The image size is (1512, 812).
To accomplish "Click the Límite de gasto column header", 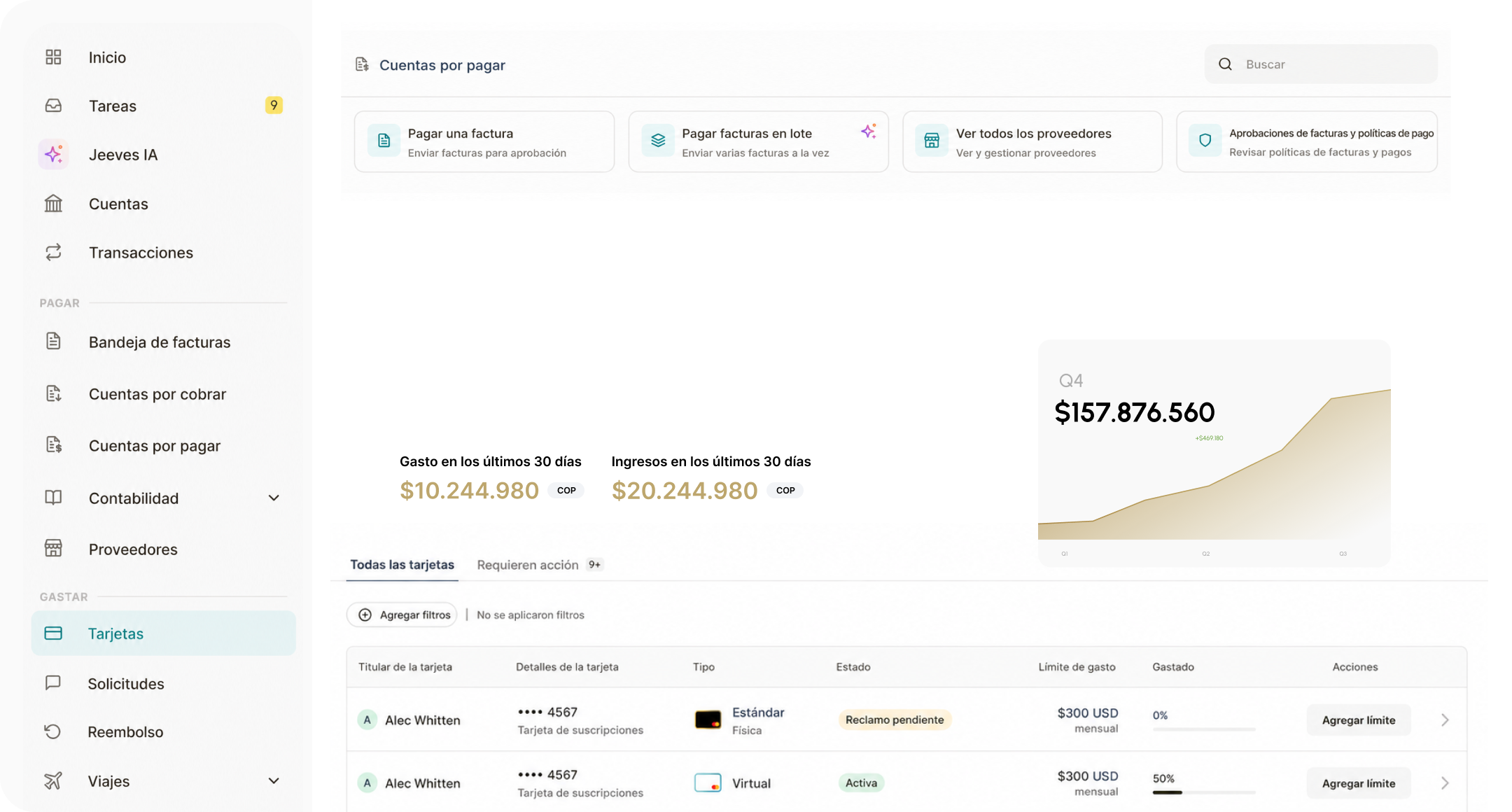I will pos(1077,666).
